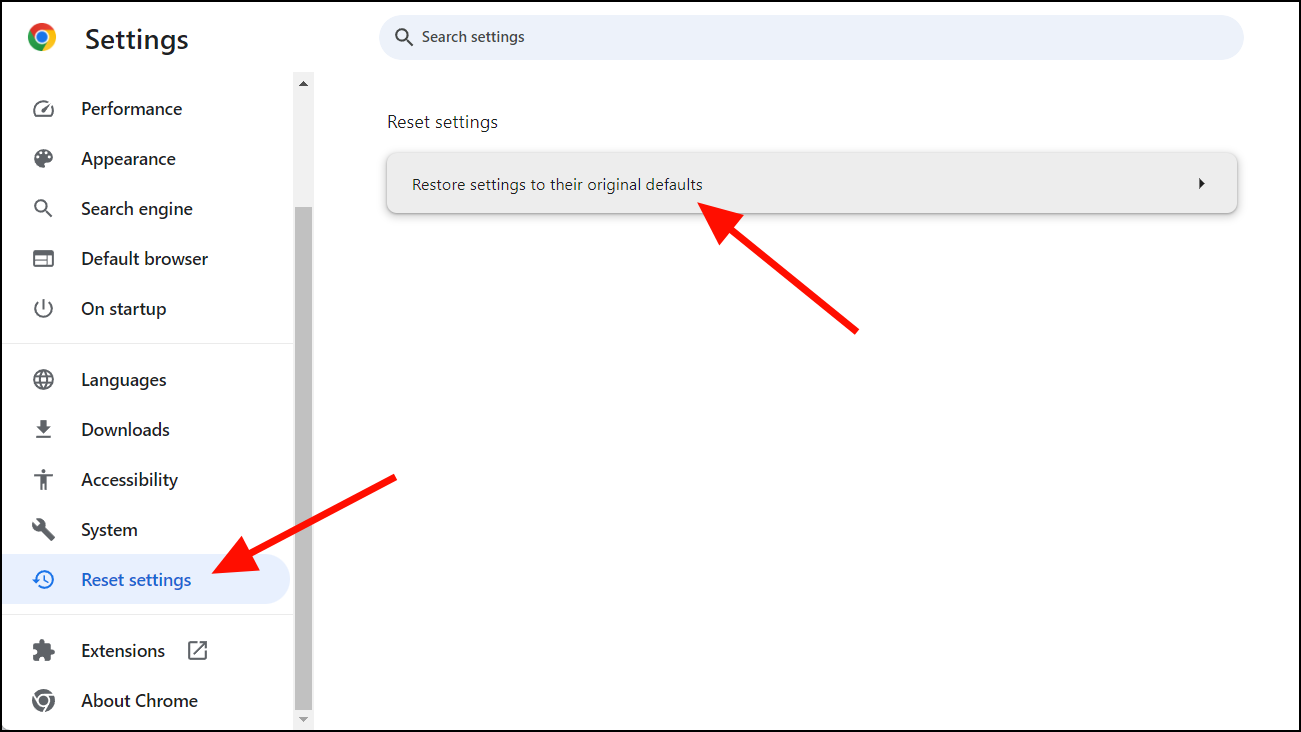
Task: Open the Reset settings sidebar entry
Action: (x=136, y=579)
